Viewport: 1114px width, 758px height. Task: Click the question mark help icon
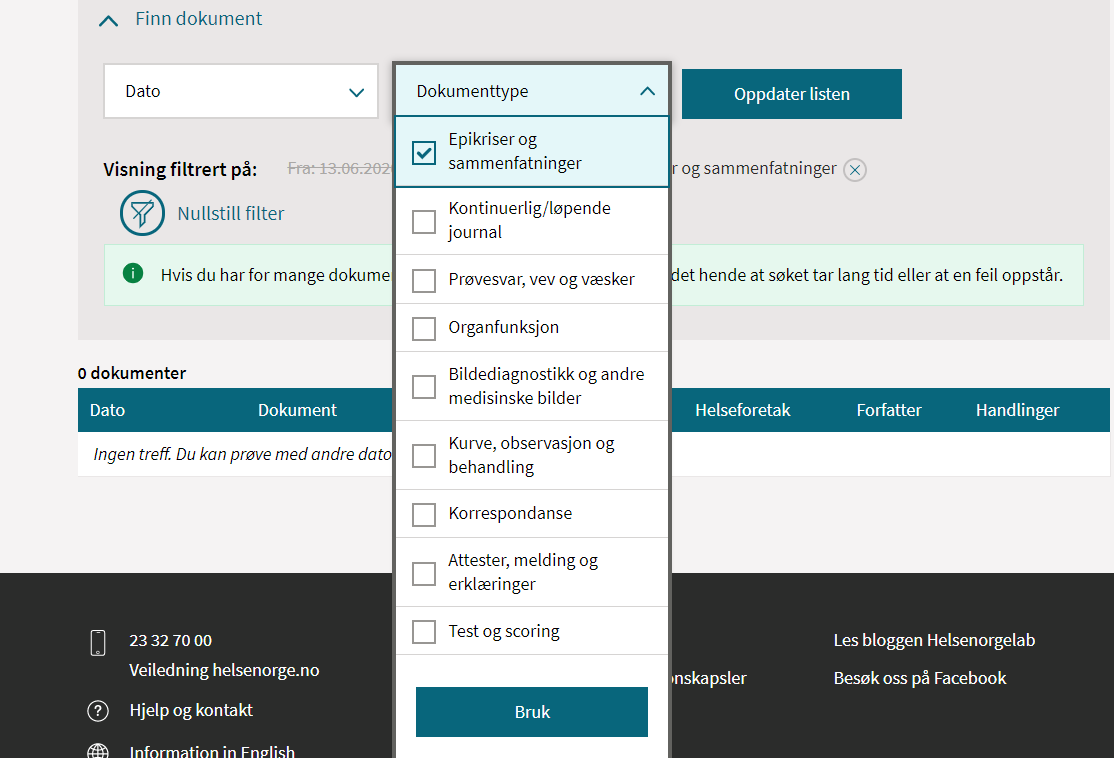click(98, 710)
